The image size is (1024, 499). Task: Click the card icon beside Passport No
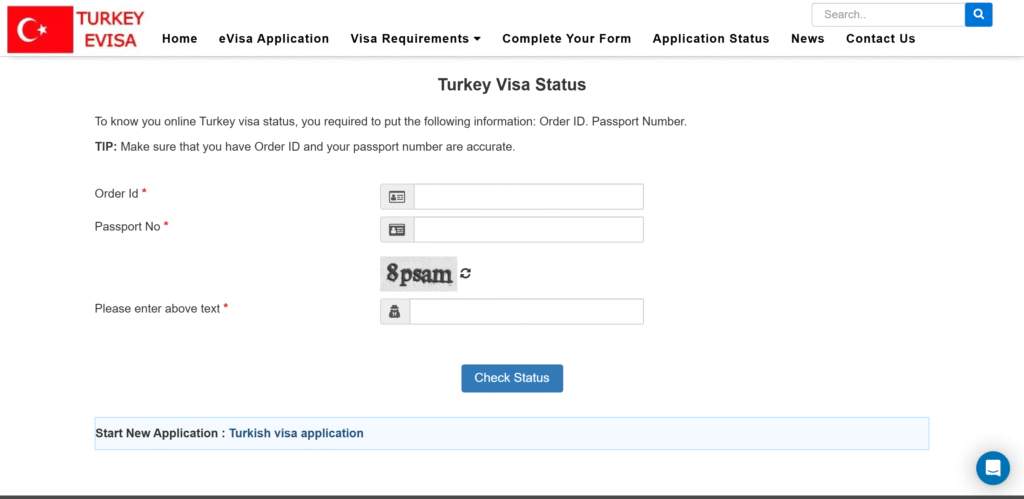point(397,230)
